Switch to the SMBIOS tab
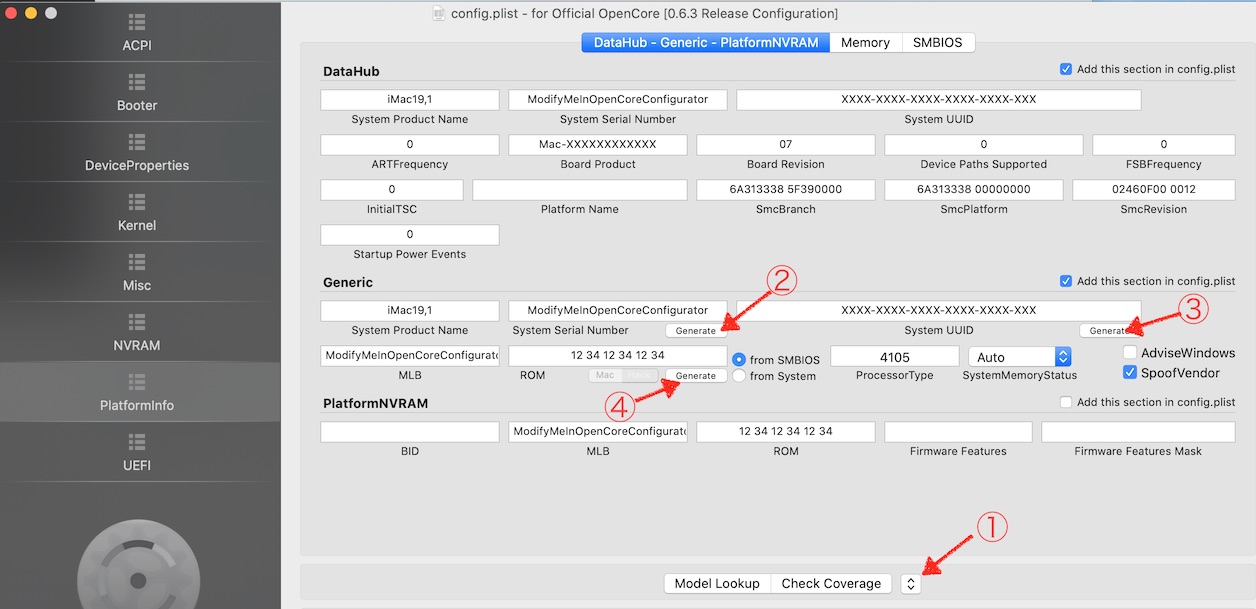Screen dimensions: 1256x609 point(938,42)
